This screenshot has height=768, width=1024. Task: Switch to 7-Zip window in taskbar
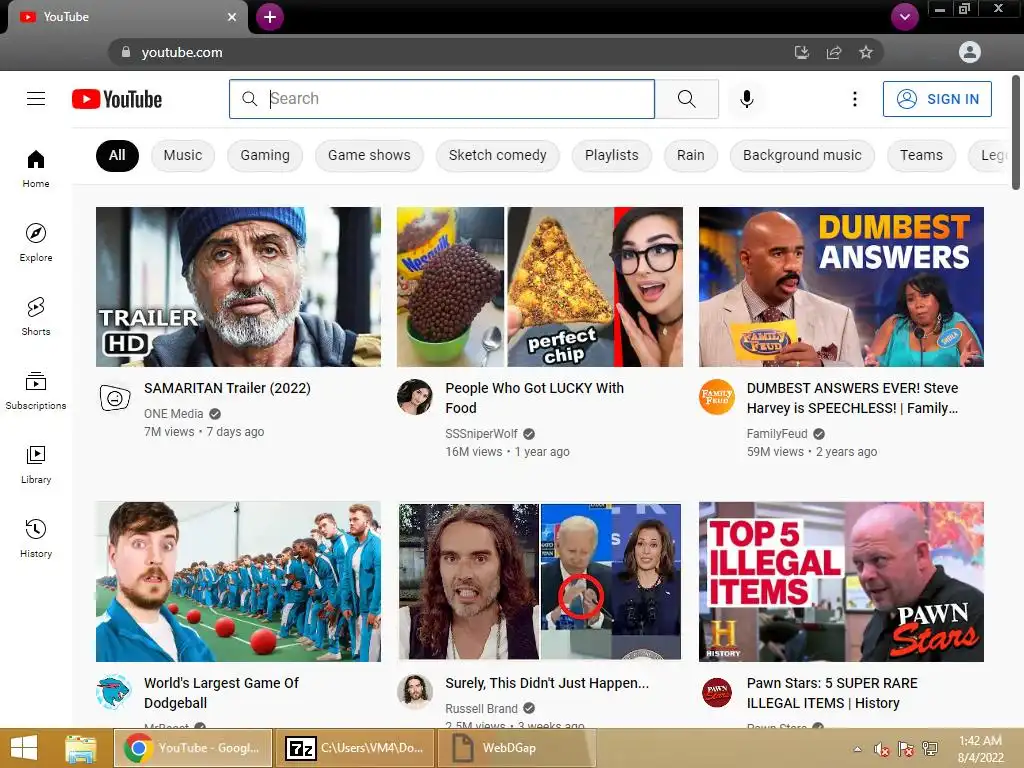[x=355, y=748]
